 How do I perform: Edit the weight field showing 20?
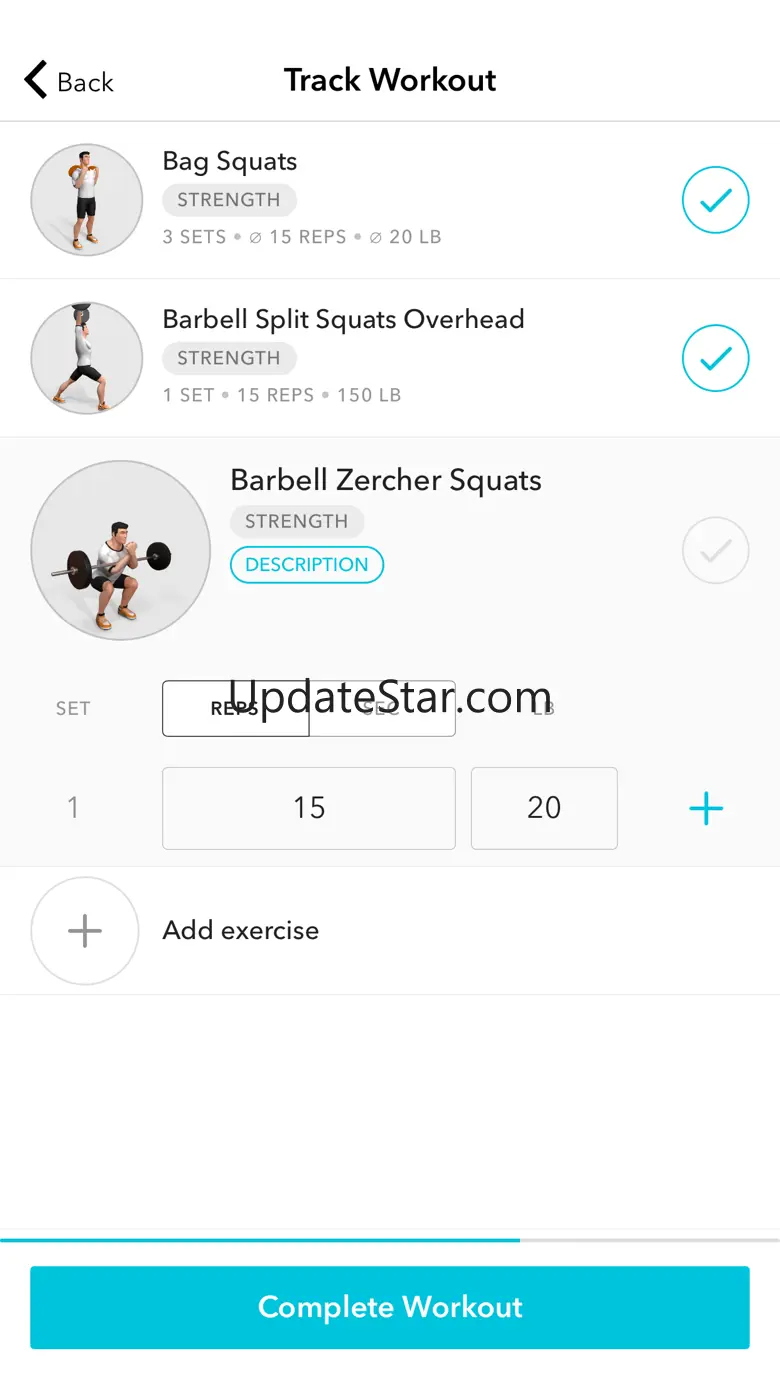coord(544,808)
